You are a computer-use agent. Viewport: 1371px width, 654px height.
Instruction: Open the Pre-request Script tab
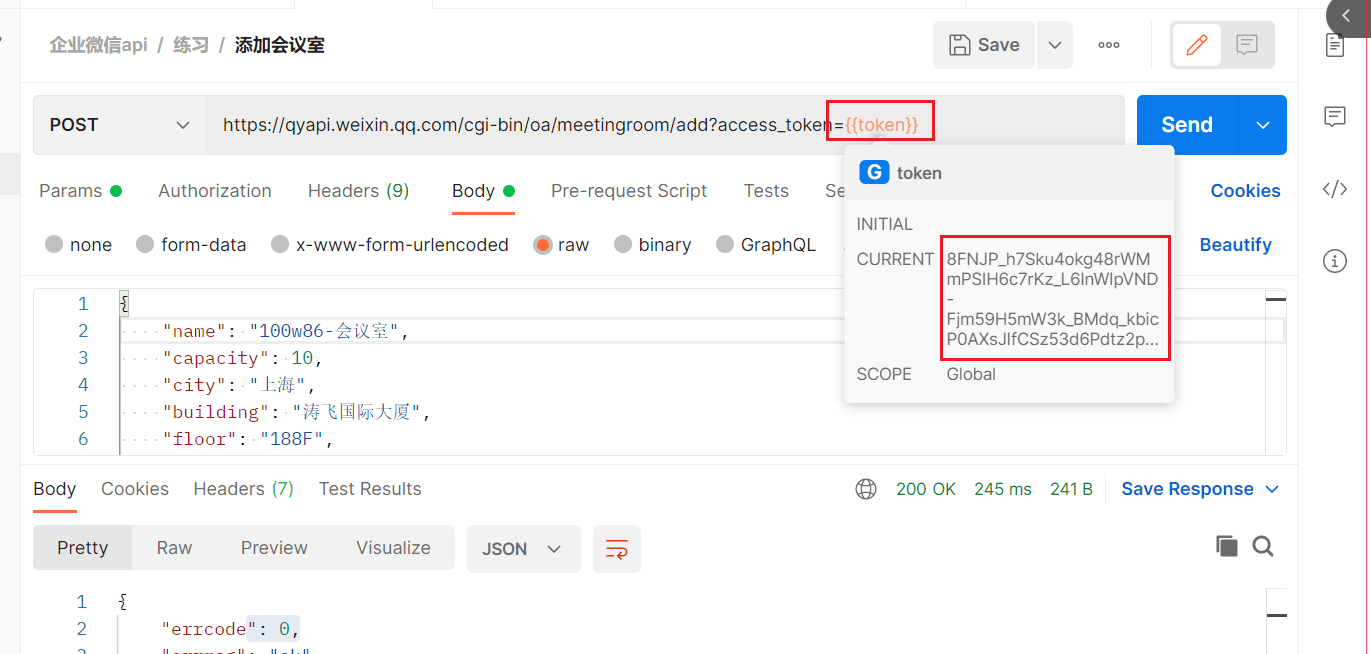click(629, 191)
